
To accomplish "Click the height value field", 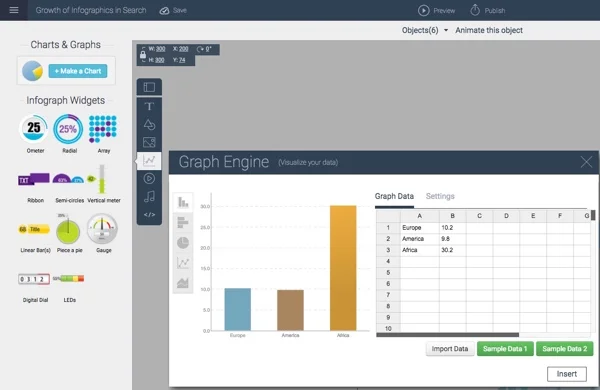I will coord(160,60).
